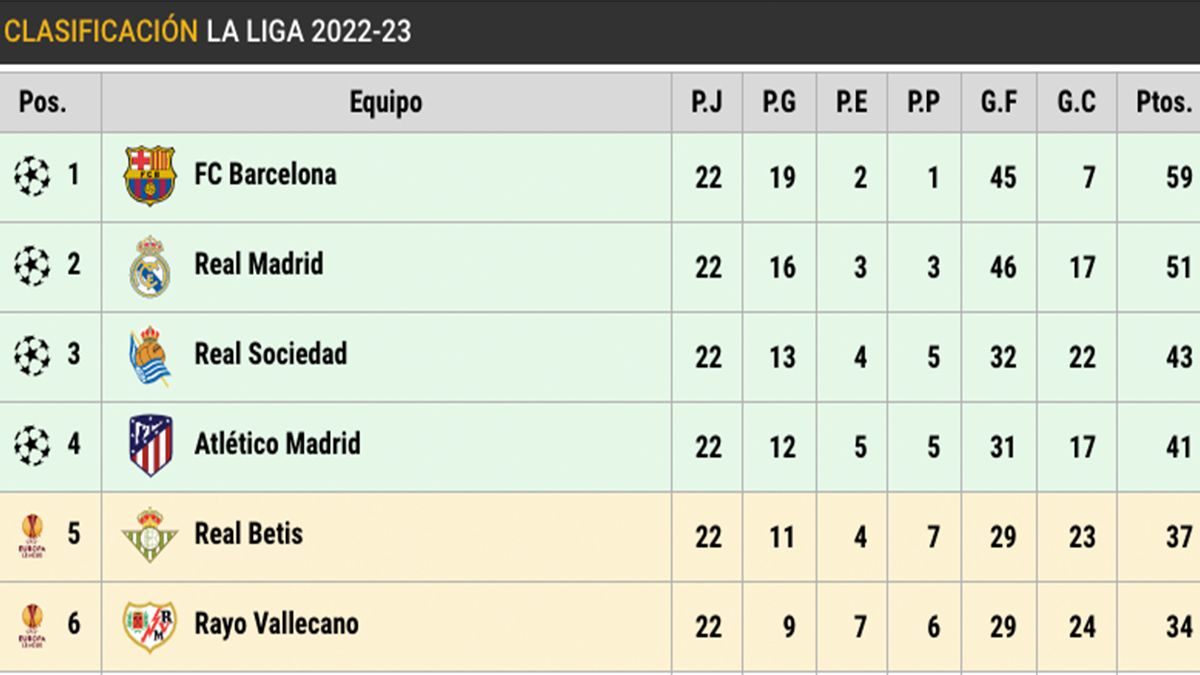Screen dimensions: 1200x675
Task: Open the Rayo Vallecano team name link
Action: click(x=276, y=624)
